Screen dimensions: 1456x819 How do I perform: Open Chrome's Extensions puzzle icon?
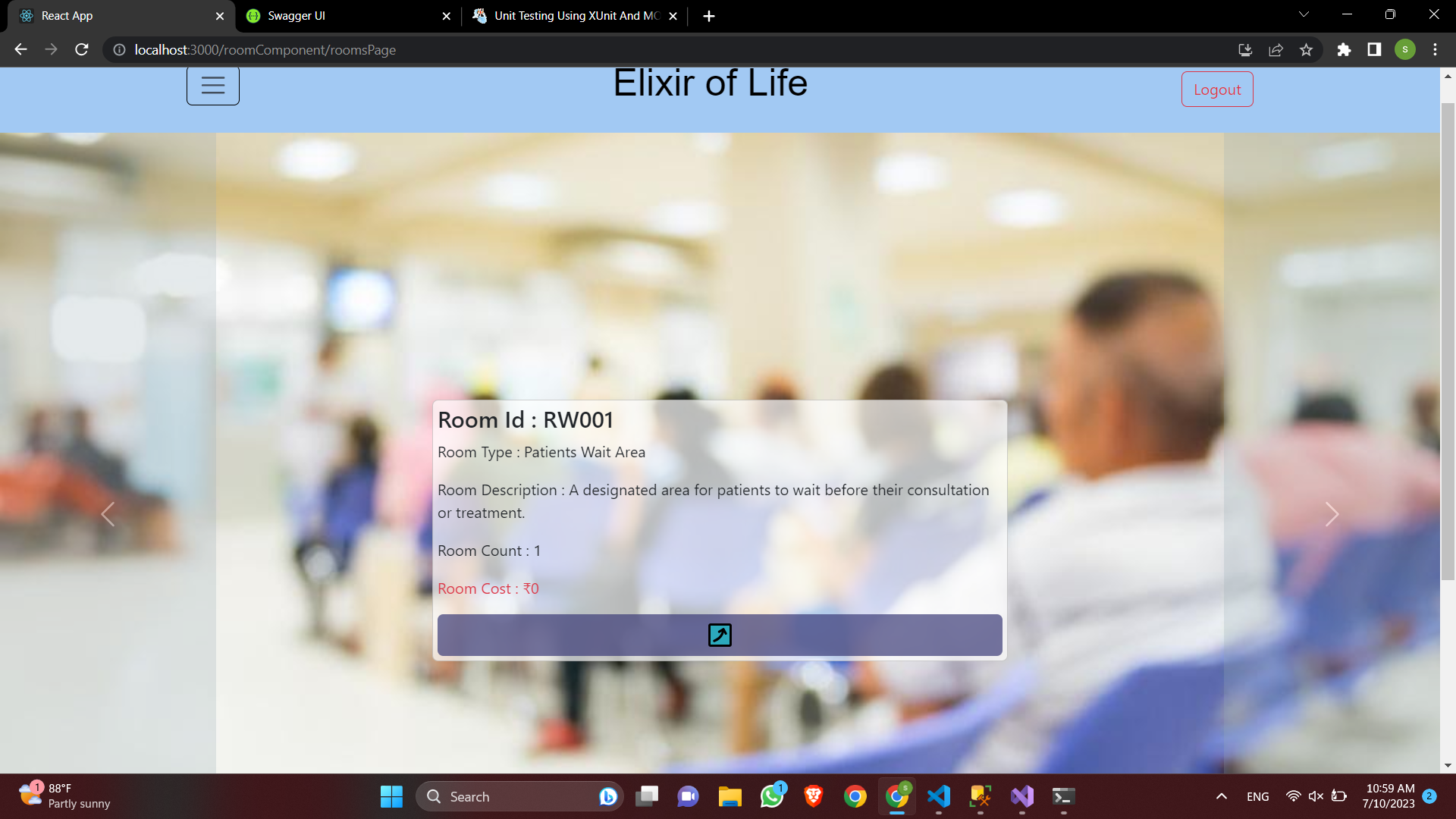click(1345, 49)
